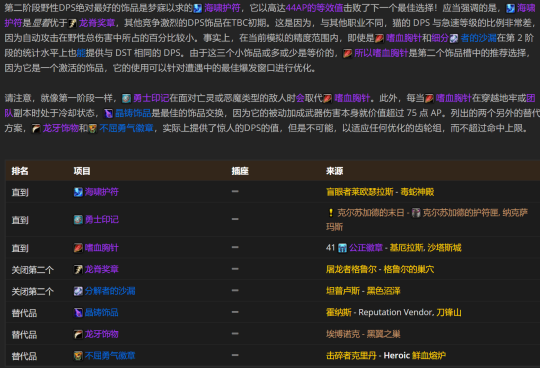Click the 勇士印记 icon in the paragraph
This screenshot has width=540, height=368.
[126, 99]
